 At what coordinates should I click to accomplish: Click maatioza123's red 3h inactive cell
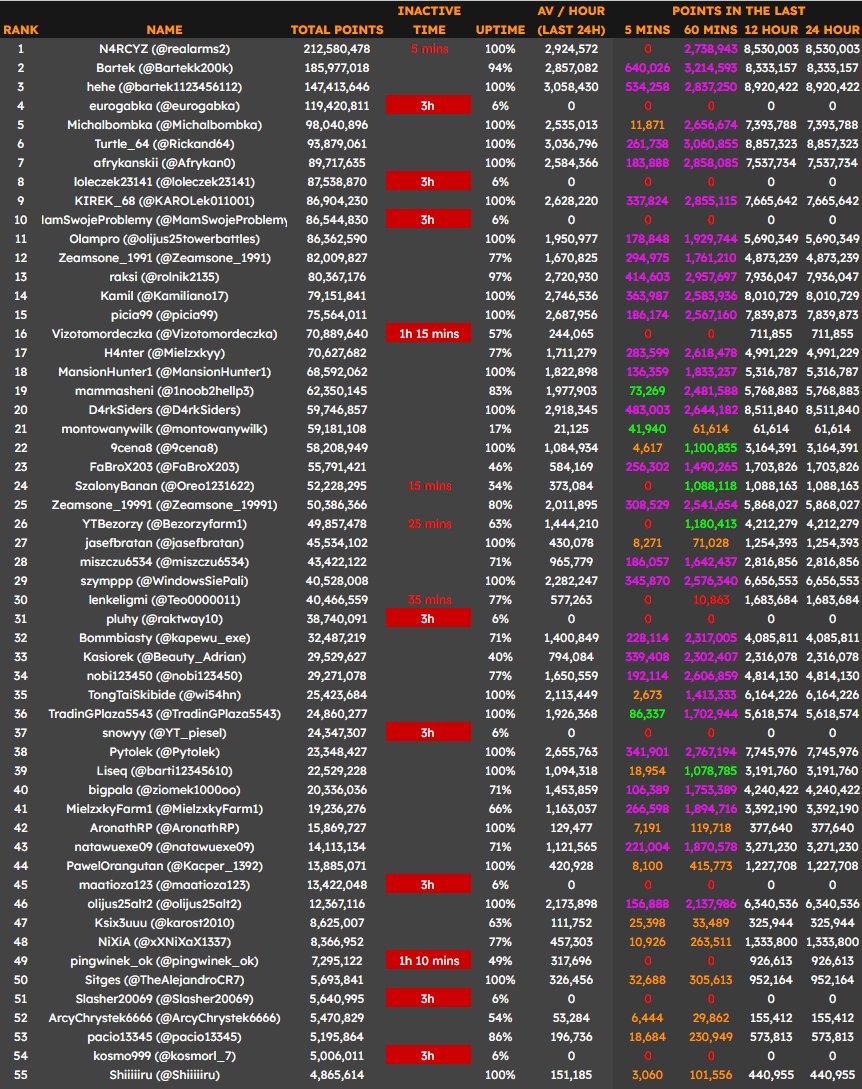click(428, 885)
